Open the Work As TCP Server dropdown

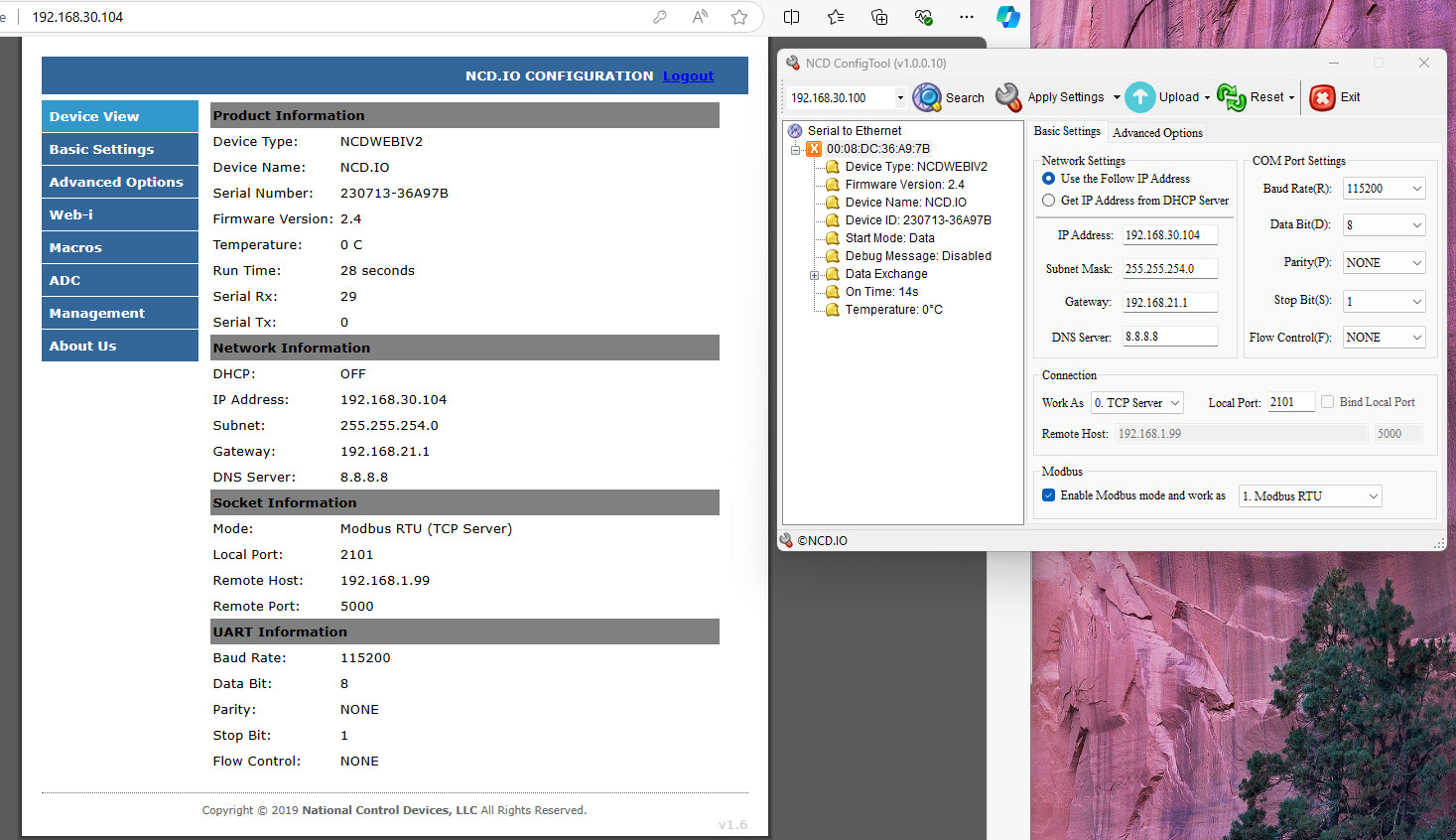1136,403
